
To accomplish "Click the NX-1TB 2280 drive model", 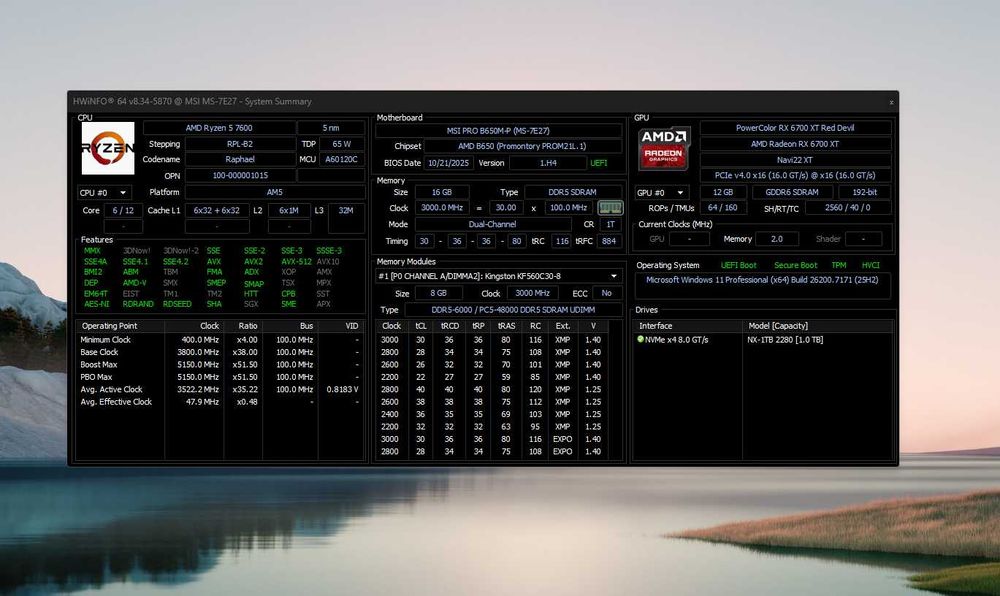I will coord(785,340).
